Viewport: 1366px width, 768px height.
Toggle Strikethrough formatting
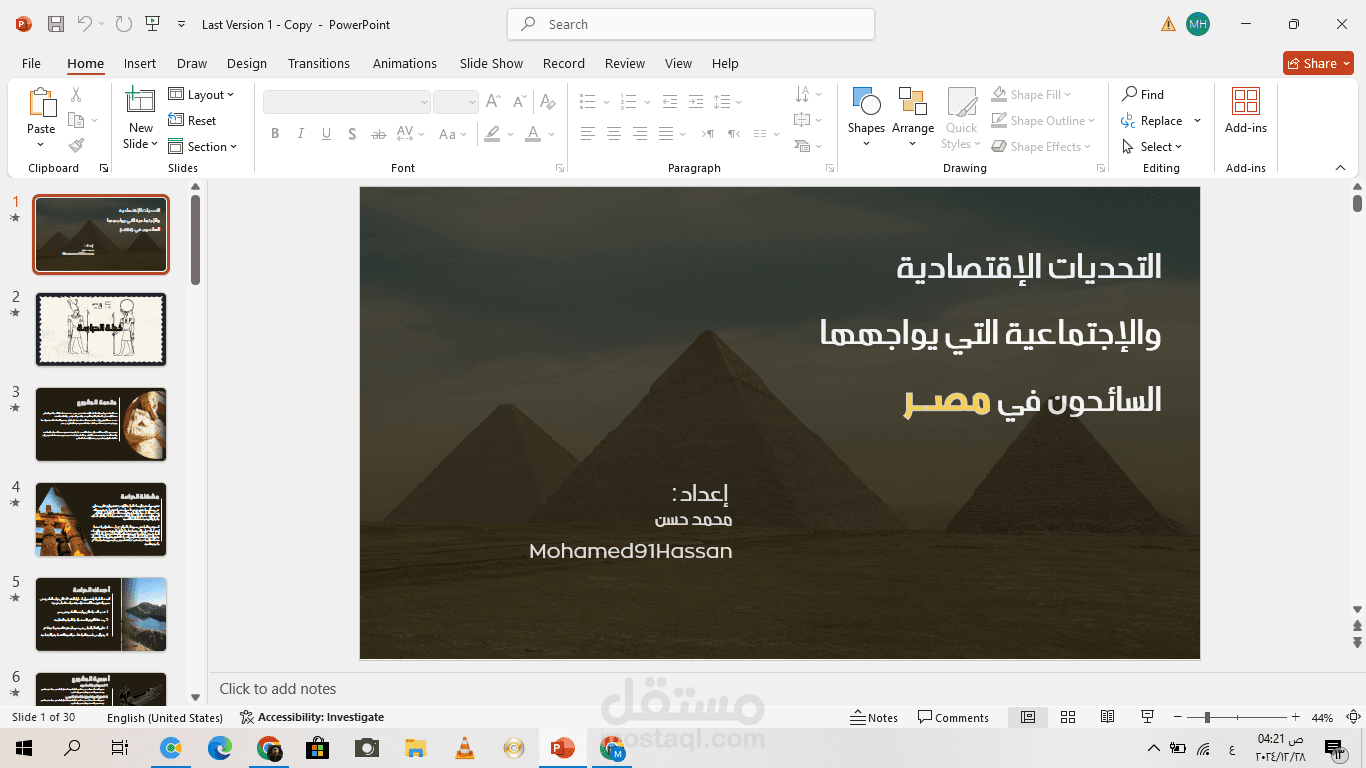(x=378, y=134)
